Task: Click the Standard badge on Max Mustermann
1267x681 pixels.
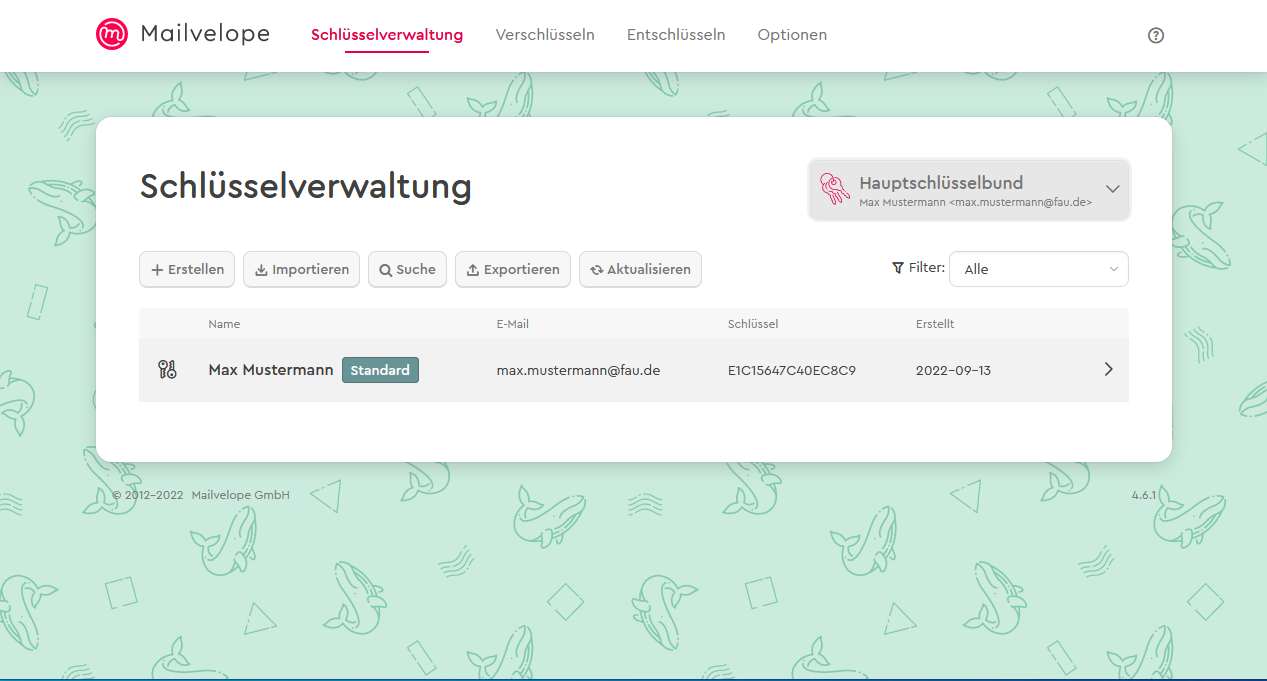Action: (380, 370)
